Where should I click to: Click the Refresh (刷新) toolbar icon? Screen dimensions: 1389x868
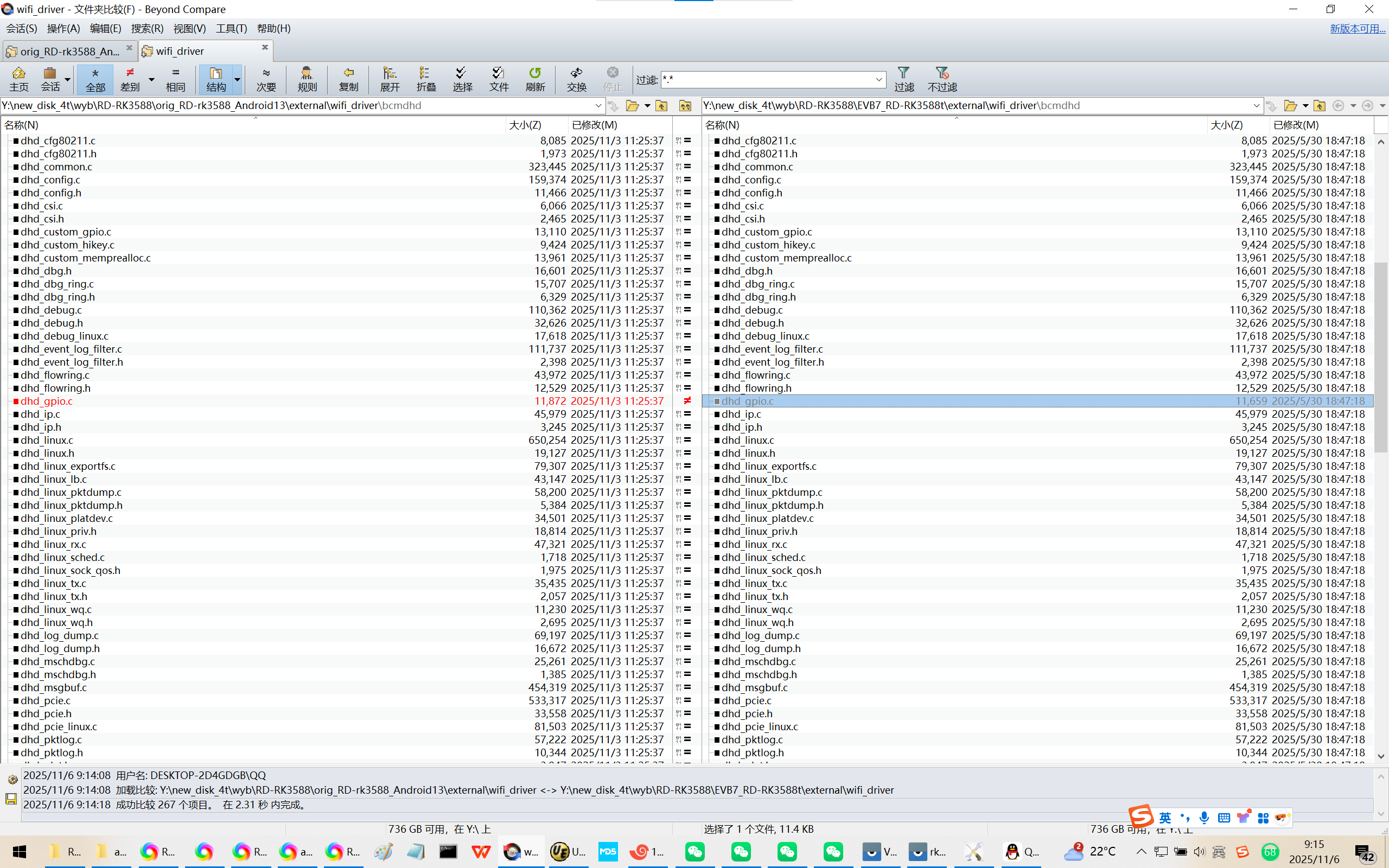pyautogui.click(x=535, y=79)
